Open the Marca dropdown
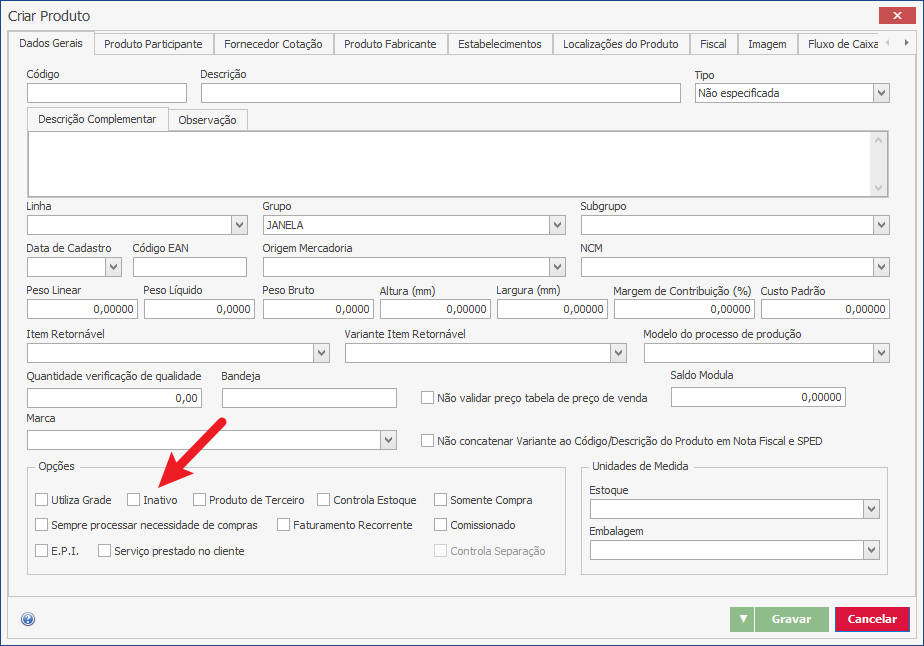This screenshot has width=924, height=646. [x=388, y=440]
